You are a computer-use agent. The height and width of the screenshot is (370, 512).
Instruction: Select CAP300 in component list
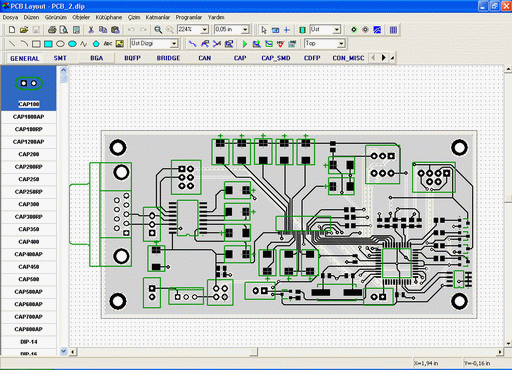pyautogui.click(x=29, y=204)
